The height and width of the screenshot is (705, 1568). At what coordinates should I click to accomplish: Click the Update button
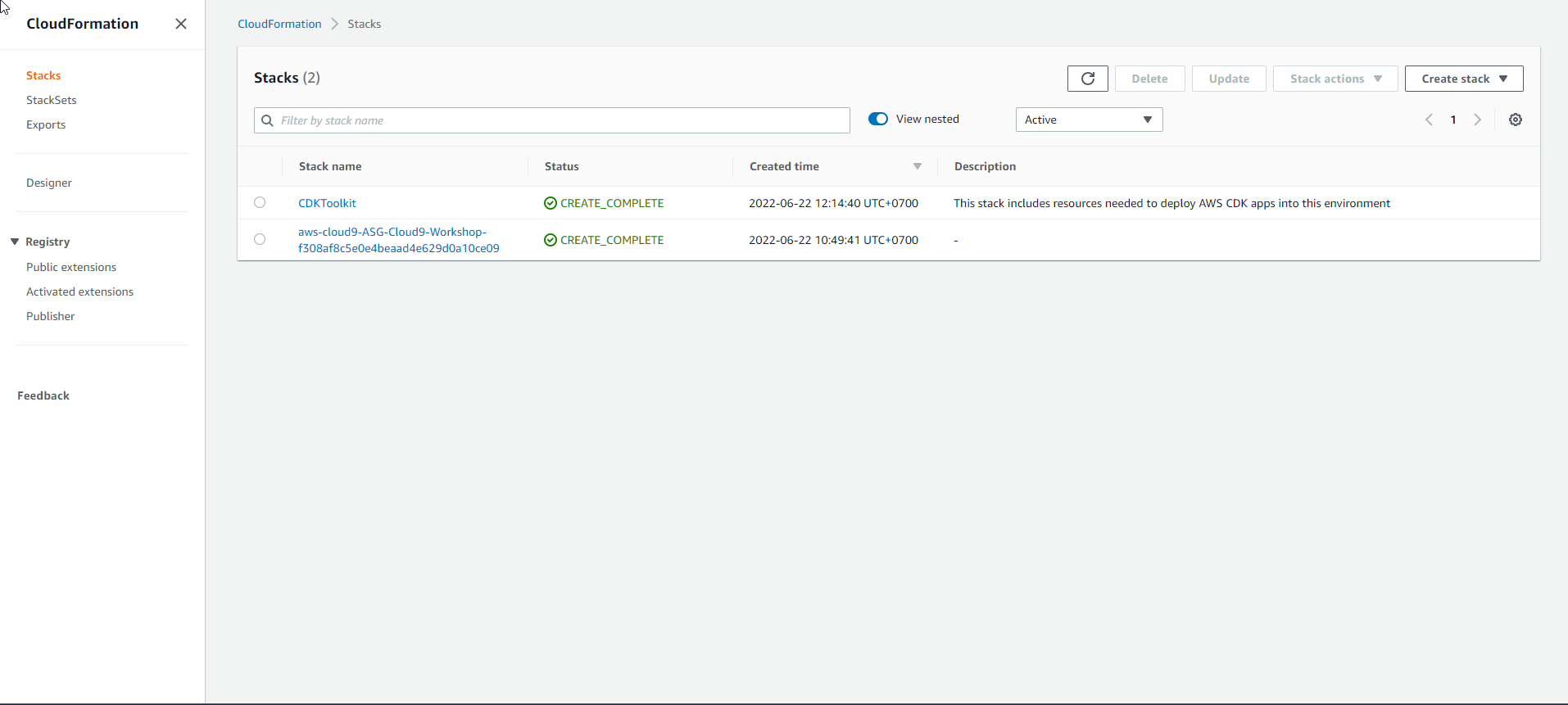[1229, 79]
